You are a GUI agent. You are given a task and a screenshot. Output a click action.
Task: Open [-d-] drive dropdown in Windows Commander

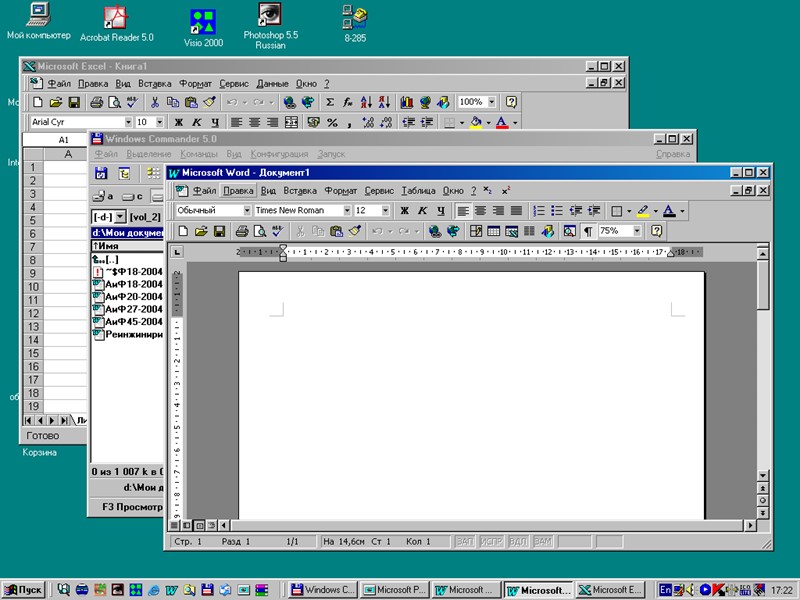click(120, 217)
